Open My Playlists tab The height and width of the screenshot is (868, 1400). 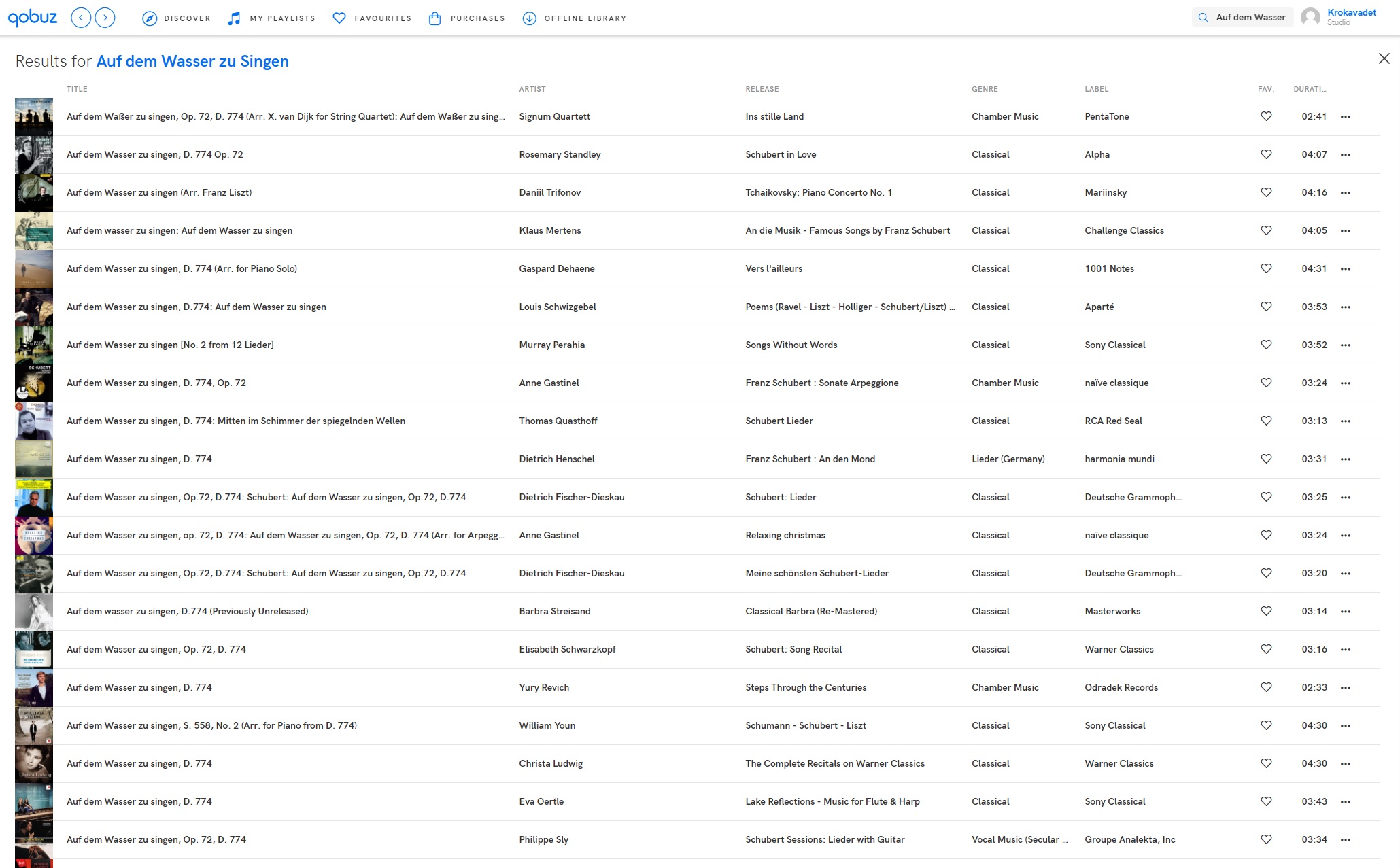coord(272,18)
